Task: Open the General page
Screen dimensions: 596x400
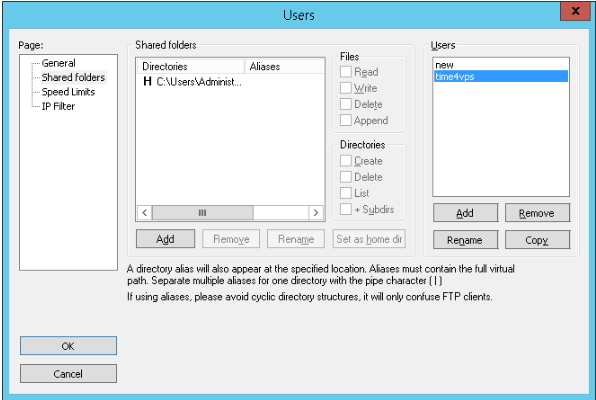Action: 59,63
